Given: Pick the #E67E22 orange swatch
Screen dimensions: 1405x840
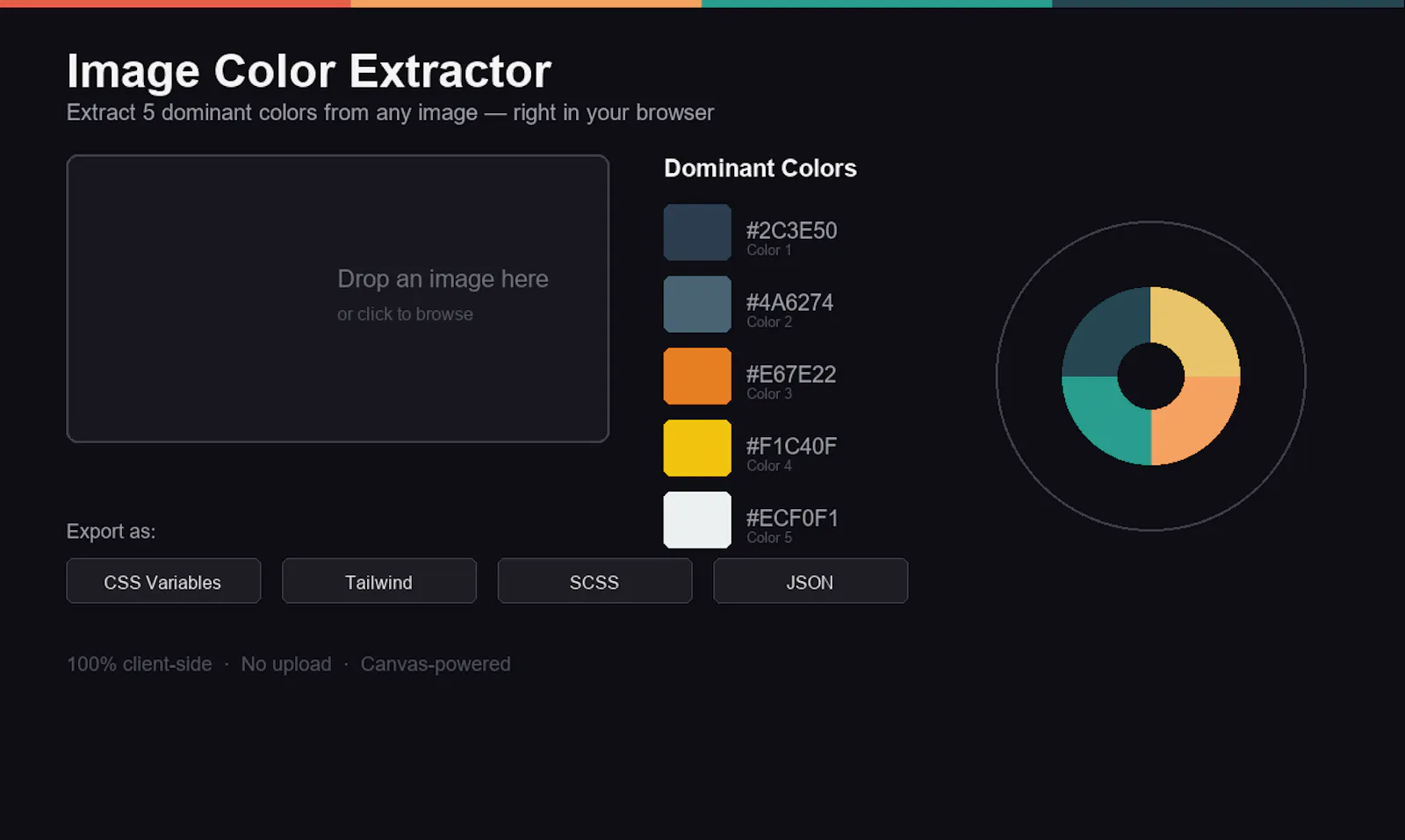Looking at the screenshot, I should click(x=697, y=377).
